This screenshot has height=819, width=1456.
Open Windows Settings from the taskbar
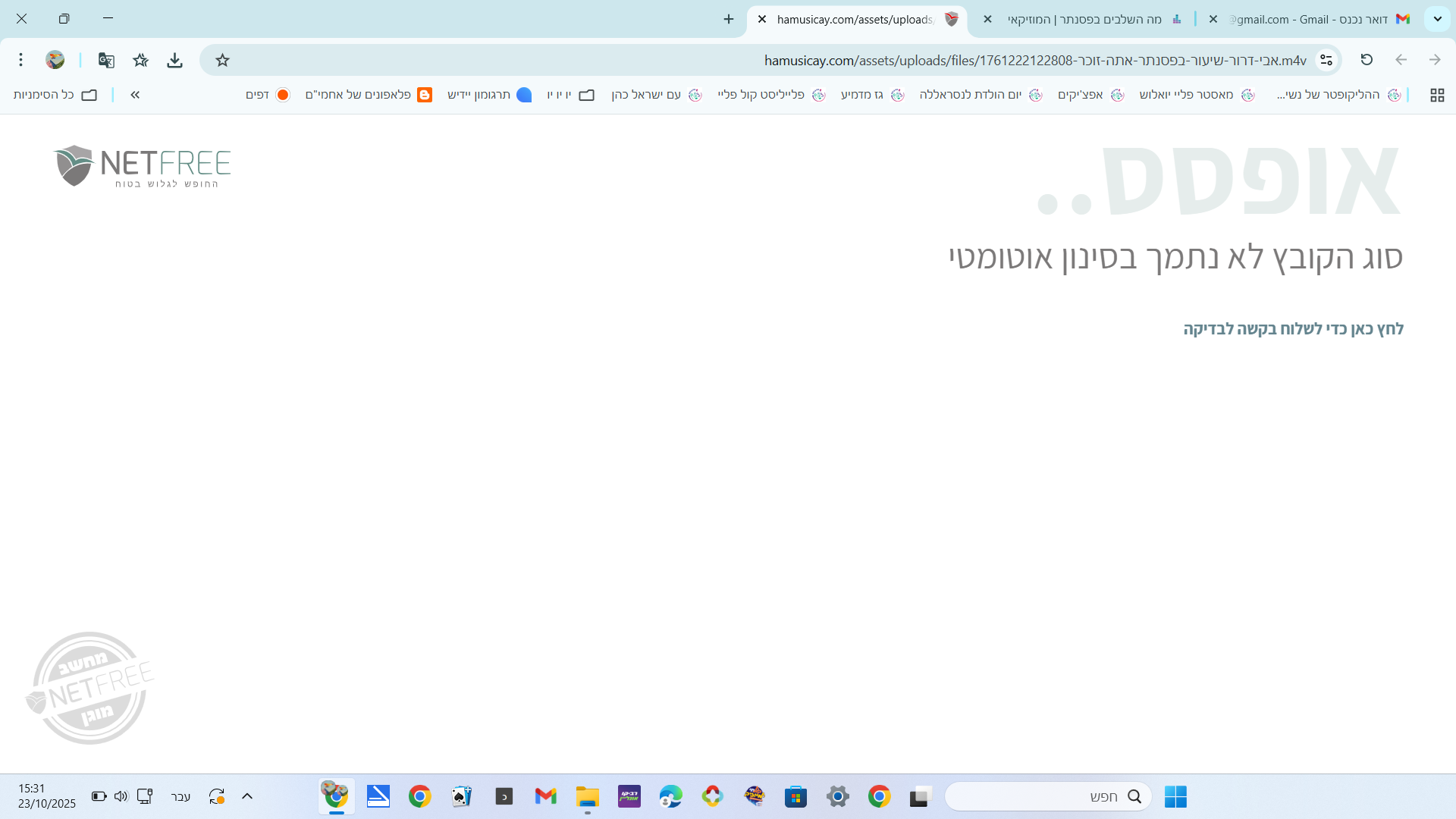click(838, 796)
